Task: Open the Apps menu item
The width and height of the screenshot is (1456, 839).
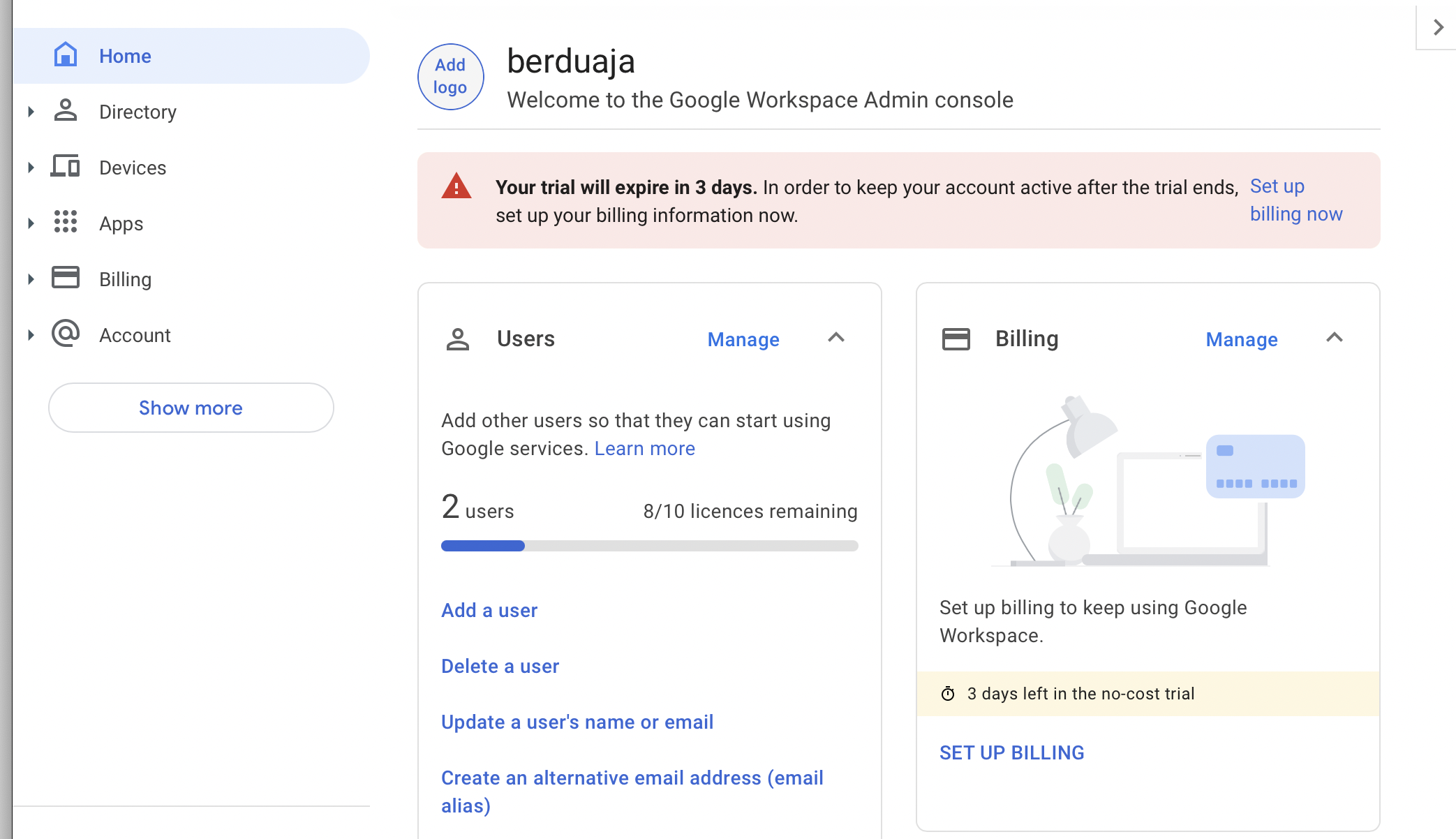Action: coord(121,223)
